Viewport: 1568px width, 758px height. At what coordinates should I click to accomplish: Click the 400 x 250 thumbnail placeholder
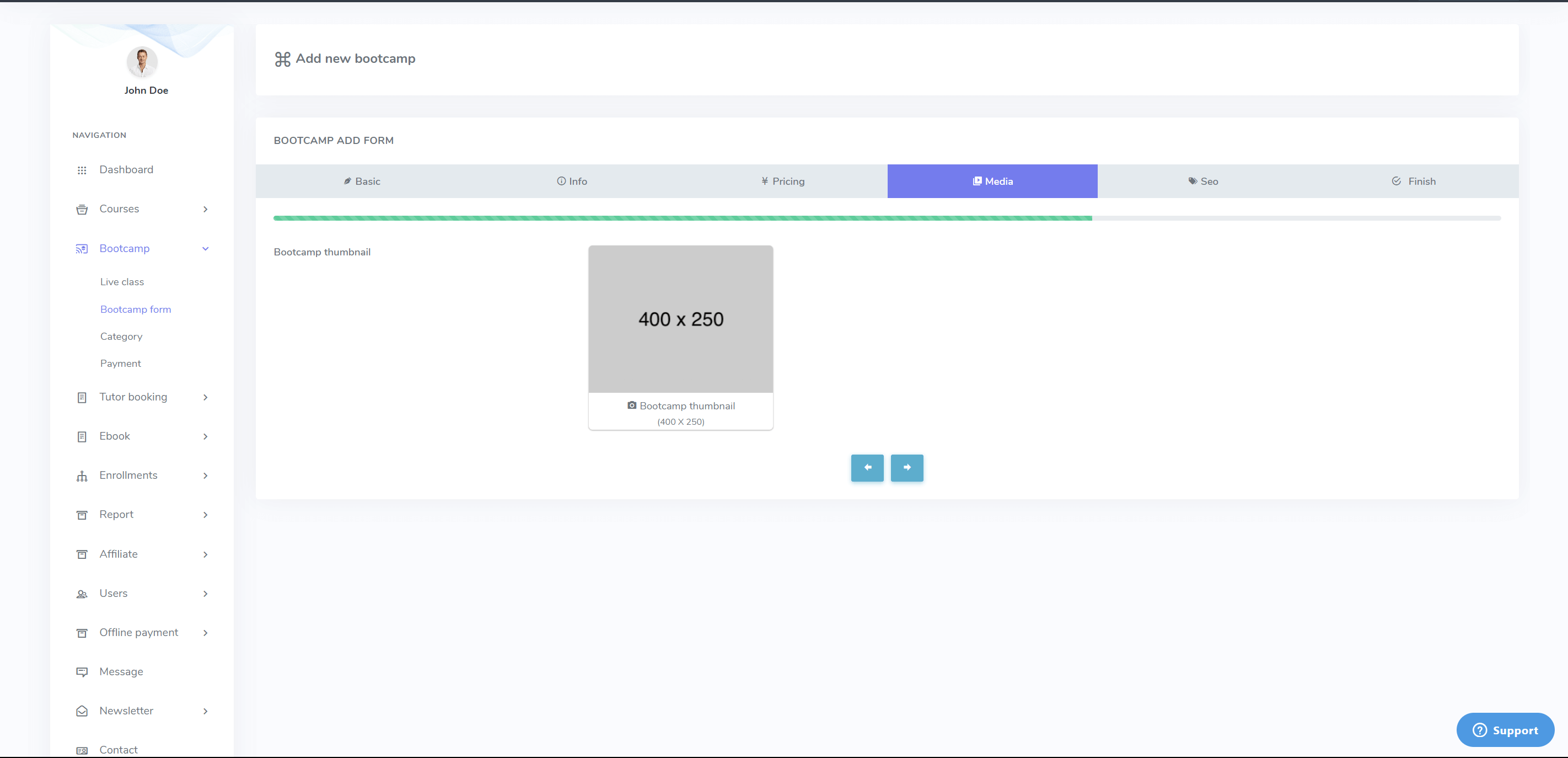pyautogui.click(x=680, y=319)
